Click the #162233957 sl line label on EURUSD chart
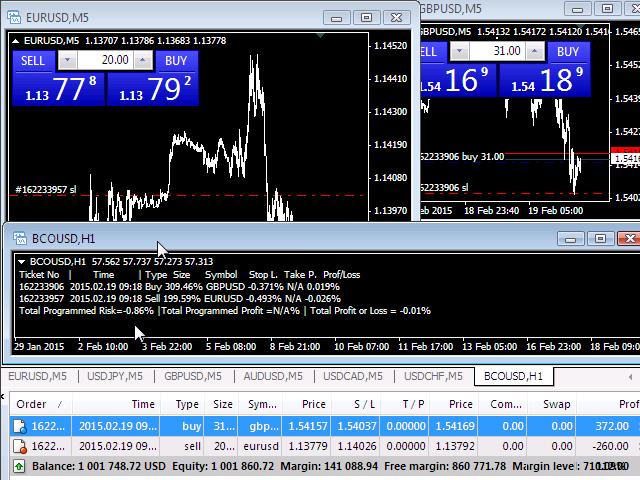Screen dimensions: 640x480 pos(46,189)
